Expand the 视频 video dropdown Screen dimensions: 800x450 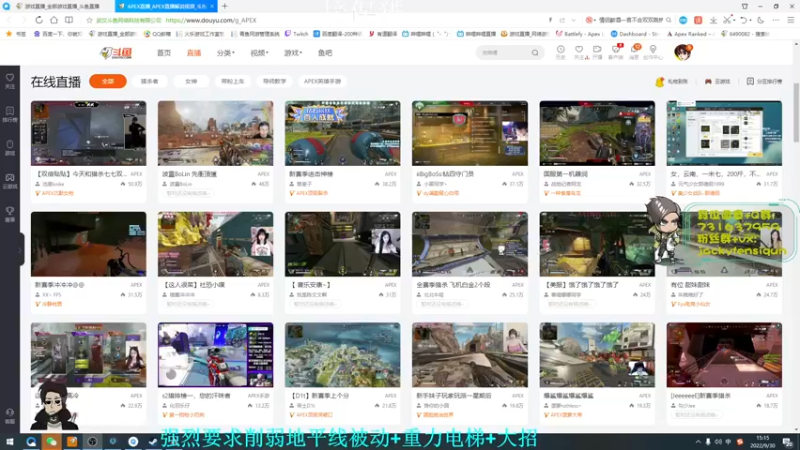click(259, 53)
